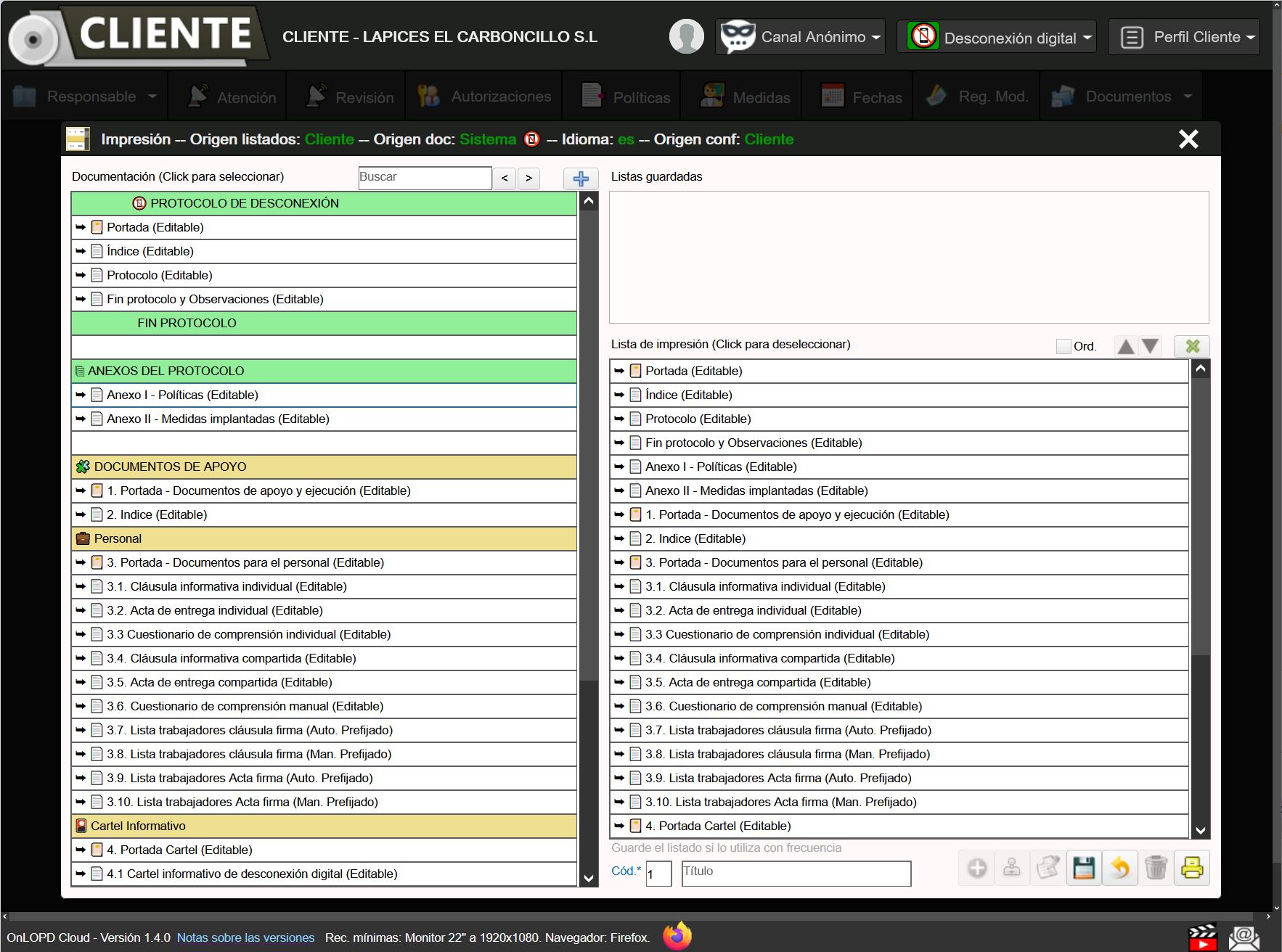Click the floppy disk save list icon
Screen dimensions: 1282x952
click(1084, 868)
